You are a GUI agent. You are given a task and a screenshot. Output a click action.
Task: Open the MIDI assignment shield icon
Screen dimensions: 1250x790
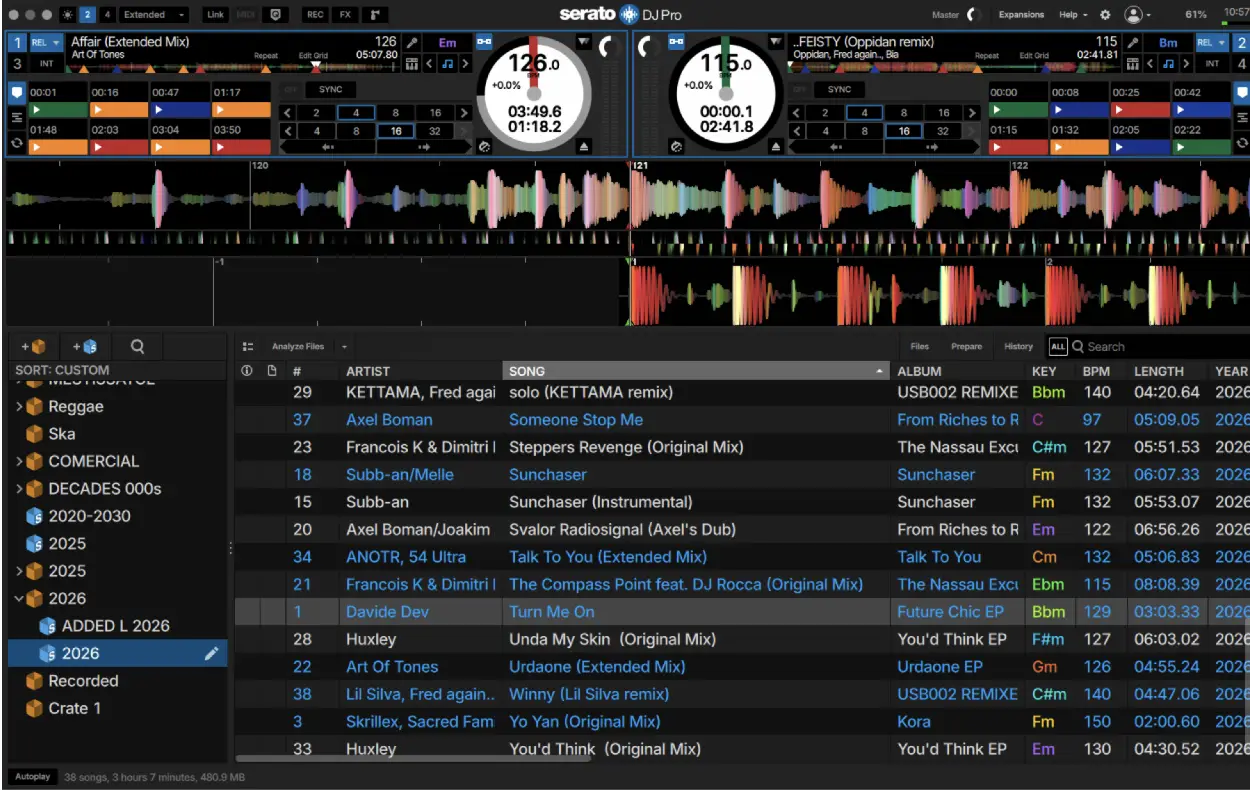(x=276, y=15)
